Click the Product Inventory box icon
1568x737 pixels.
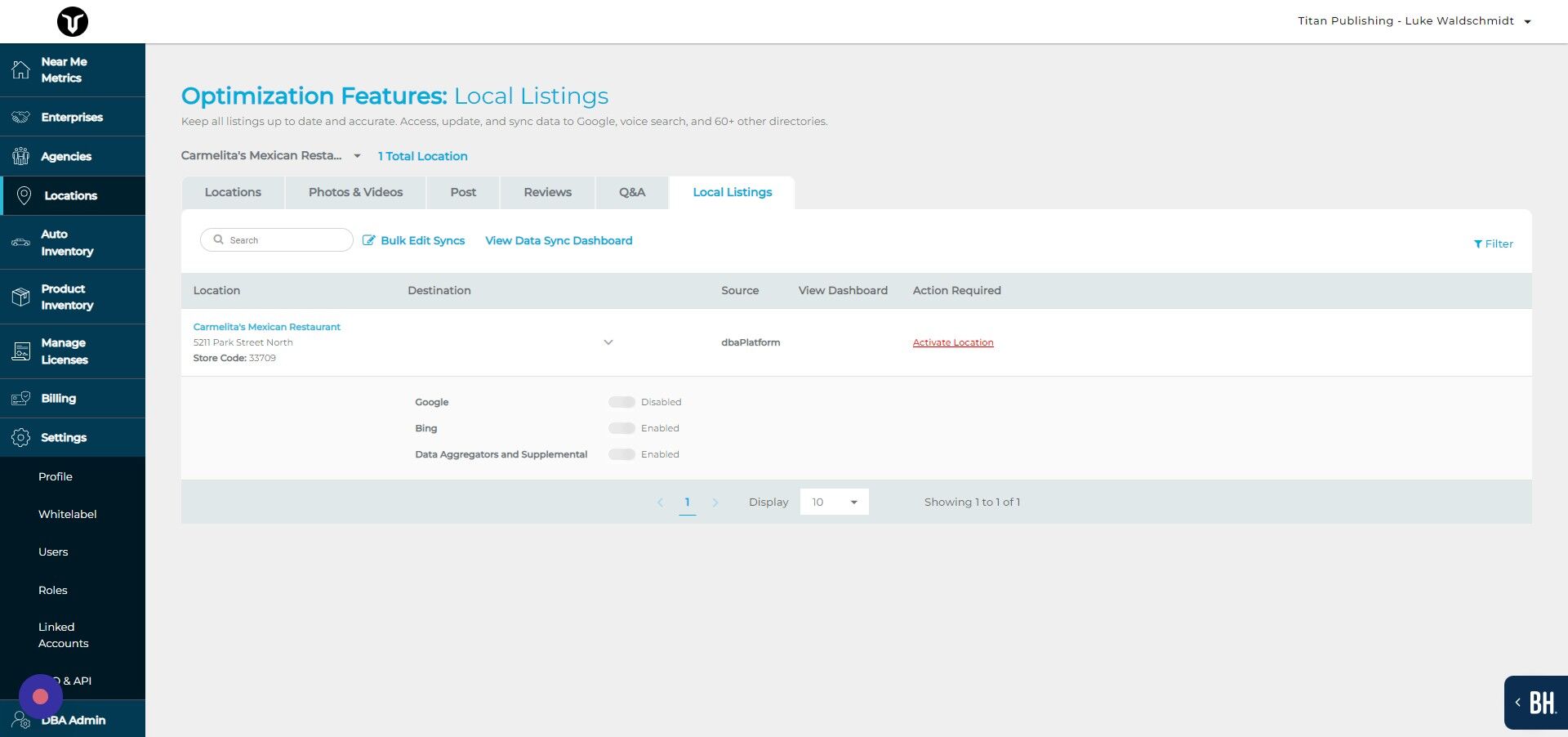[20, 297]
